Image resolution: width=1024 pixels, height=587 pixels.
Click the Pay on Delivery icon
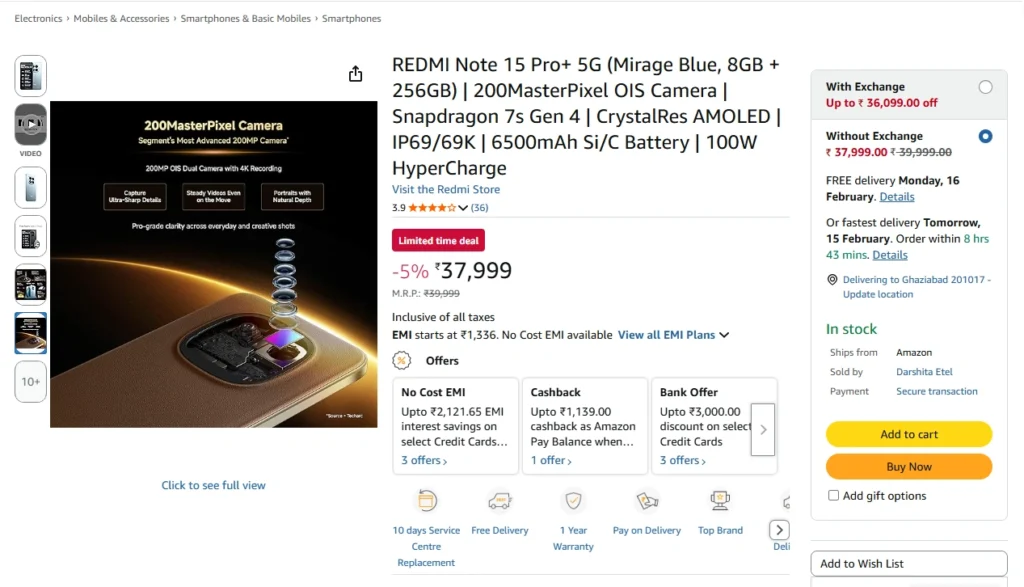click(646, 500)
